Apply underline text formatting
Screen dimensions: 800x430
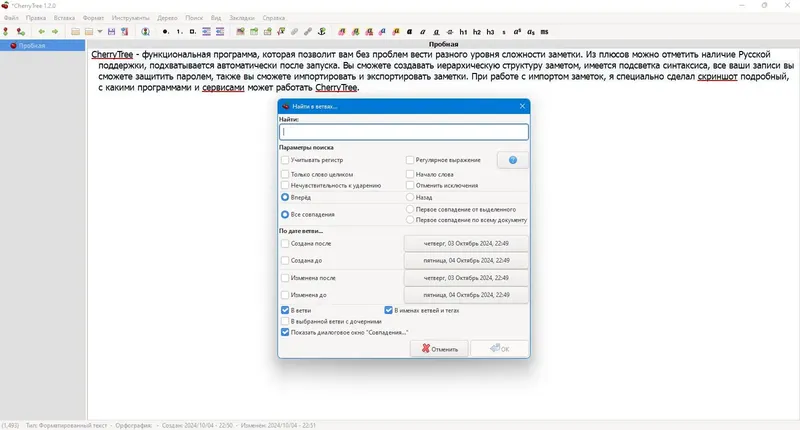[x=436, y=32]
